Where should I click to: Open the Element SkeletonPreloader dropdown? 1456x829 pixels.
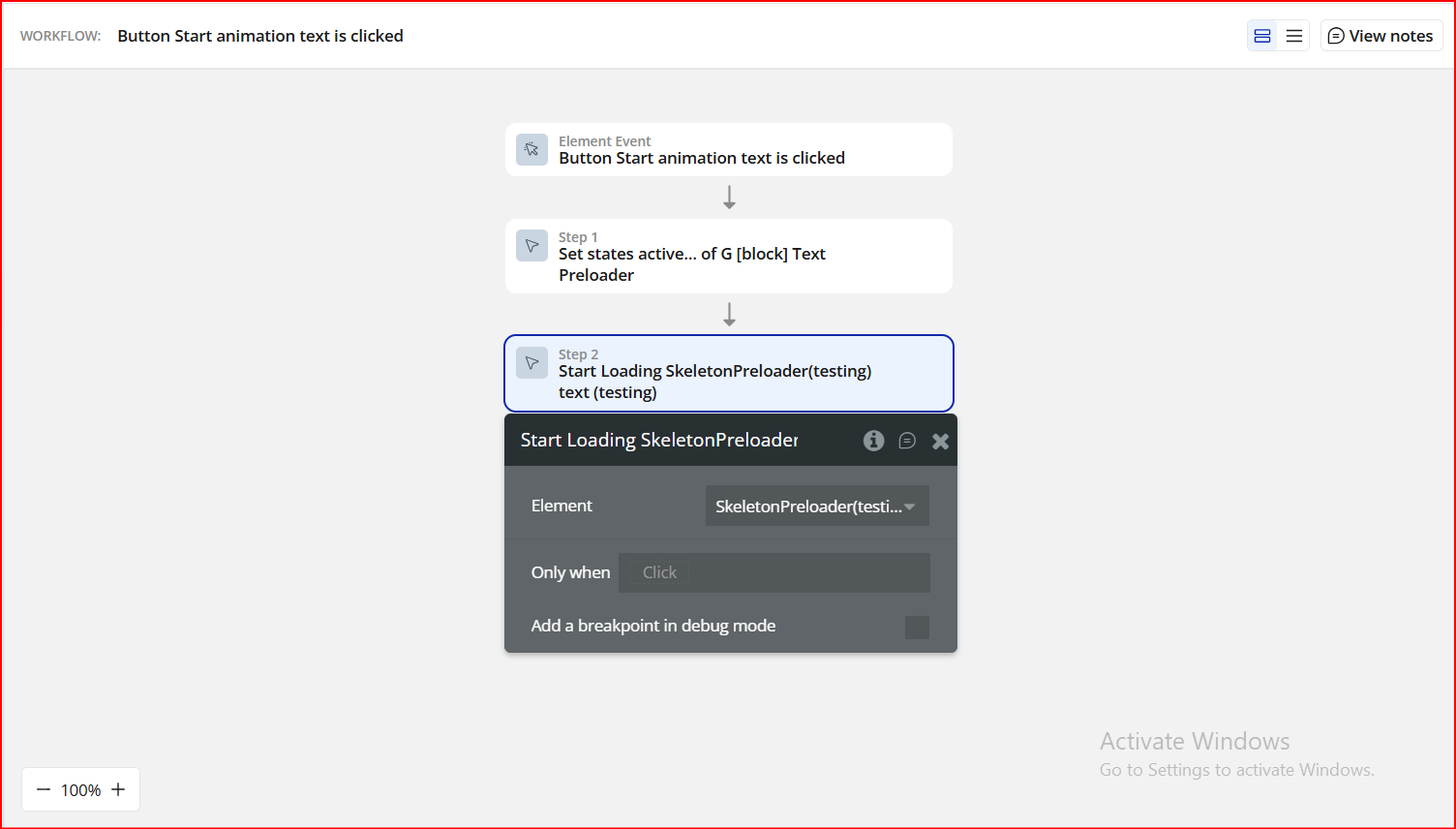pos(817,506)
